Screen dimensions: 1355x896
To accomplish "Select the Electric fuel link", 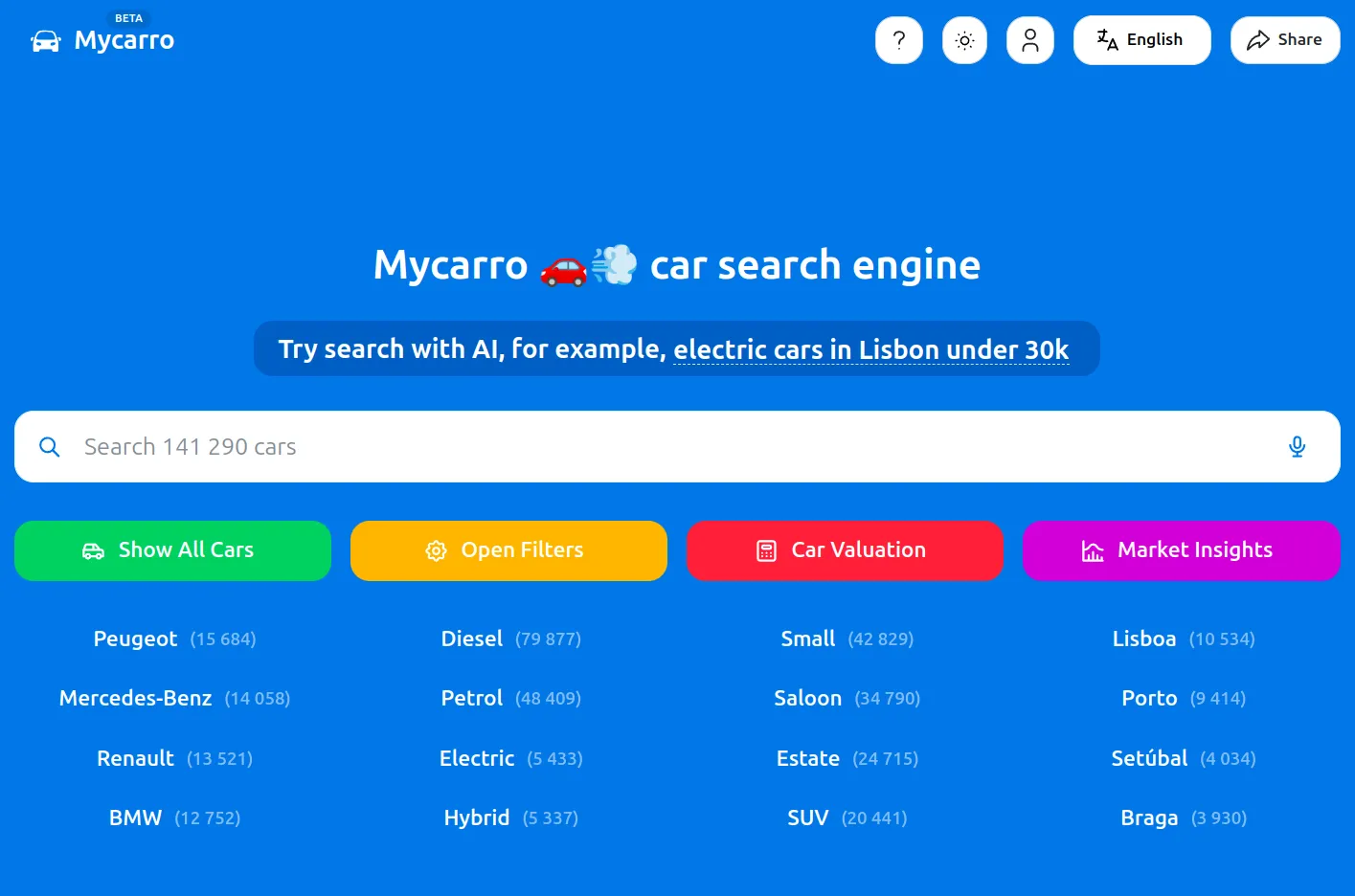I will point(477,758).
